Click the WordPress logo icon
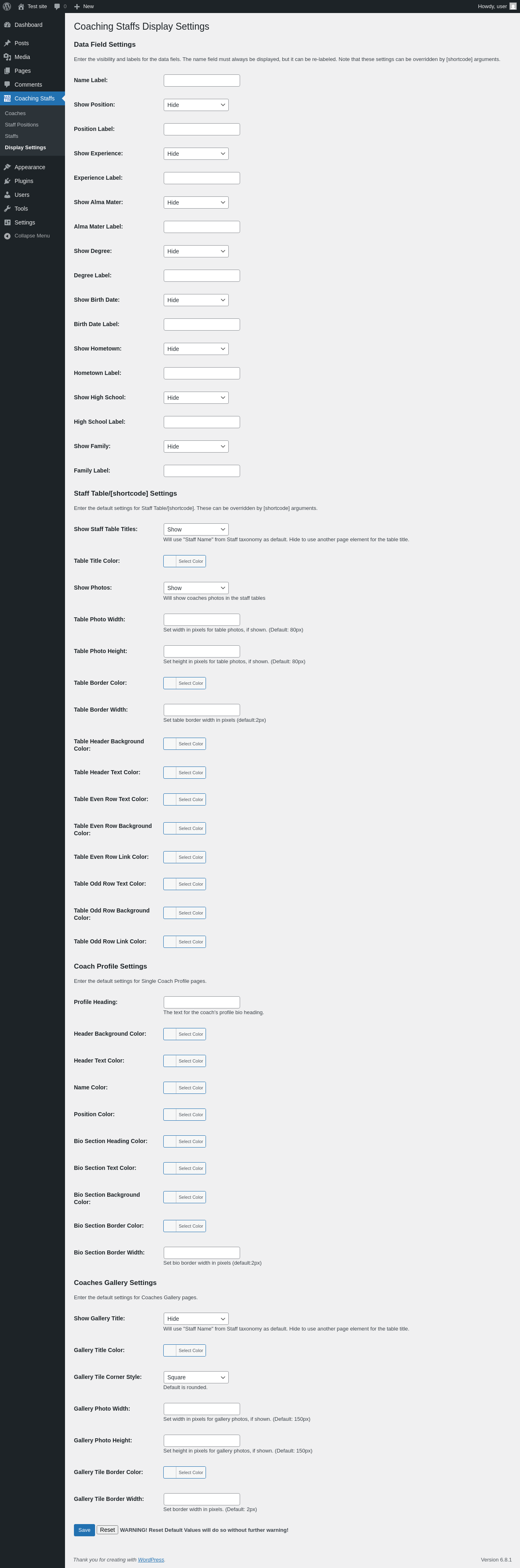520x1568 pixels. click(7, 6)
